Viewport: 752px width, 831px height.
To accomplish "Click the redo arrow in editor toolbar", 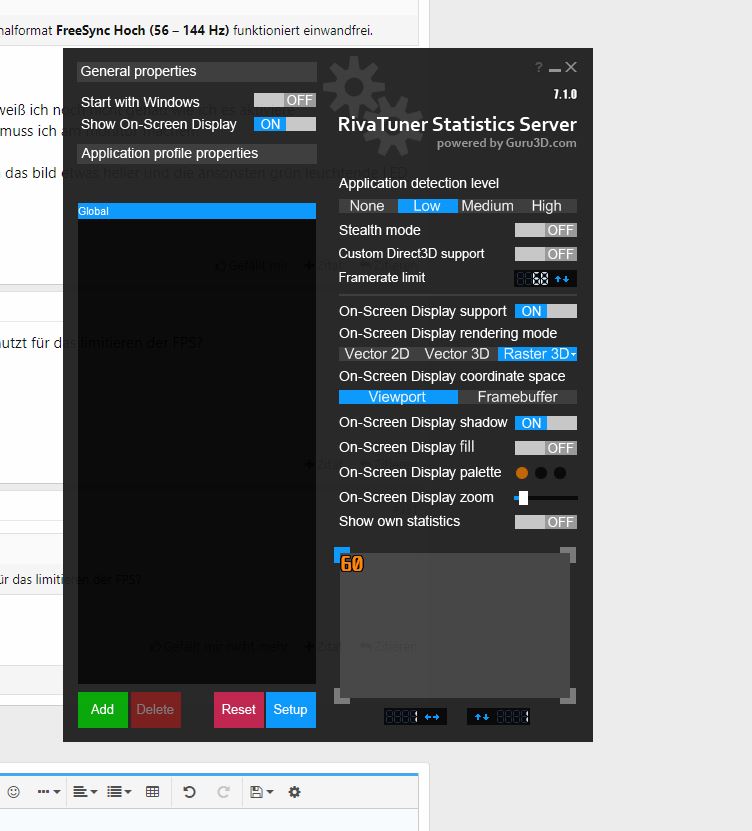I will [224, 792].
